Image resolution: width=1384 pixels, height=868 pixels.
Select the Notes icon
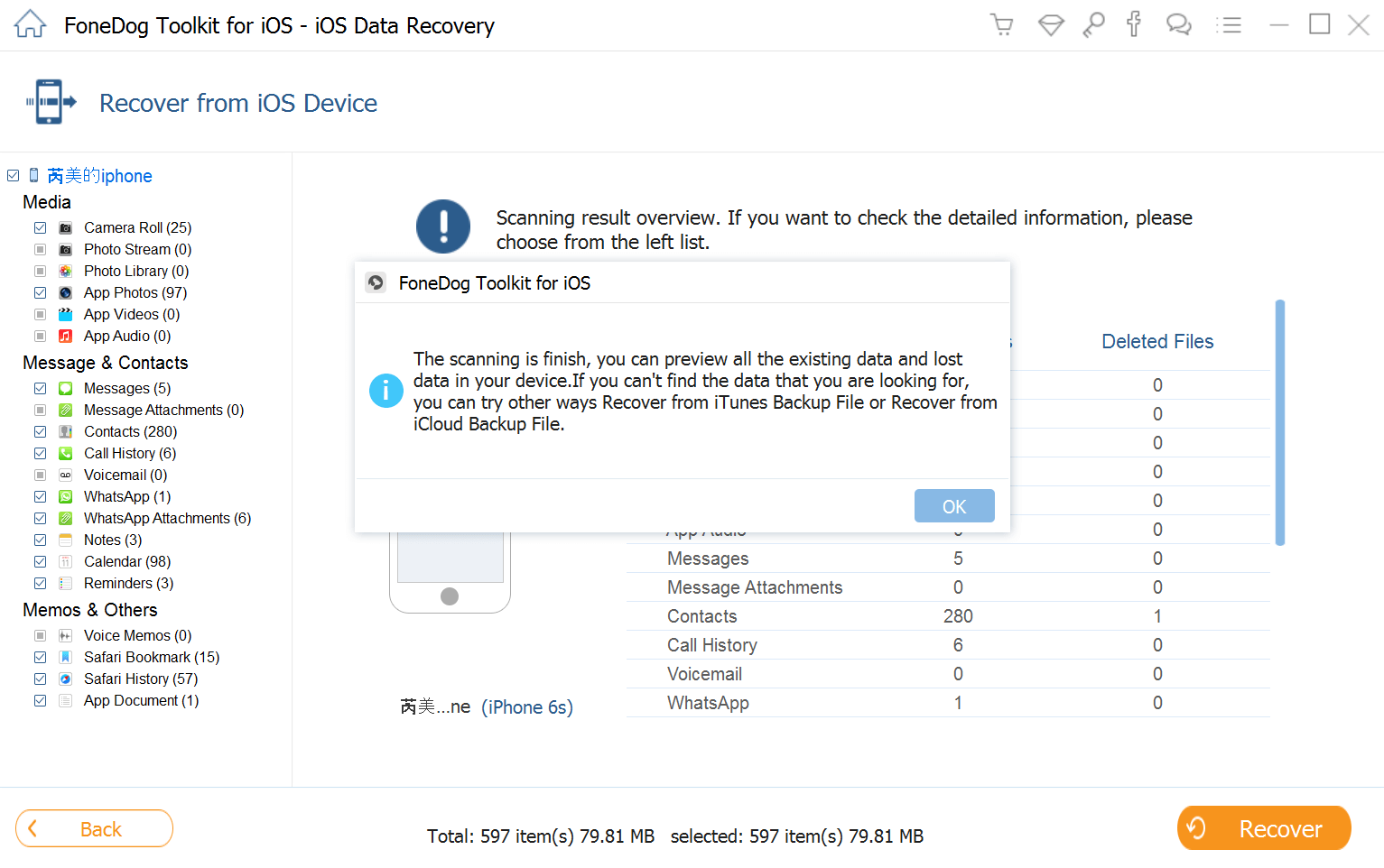click(x=66, y=540)
